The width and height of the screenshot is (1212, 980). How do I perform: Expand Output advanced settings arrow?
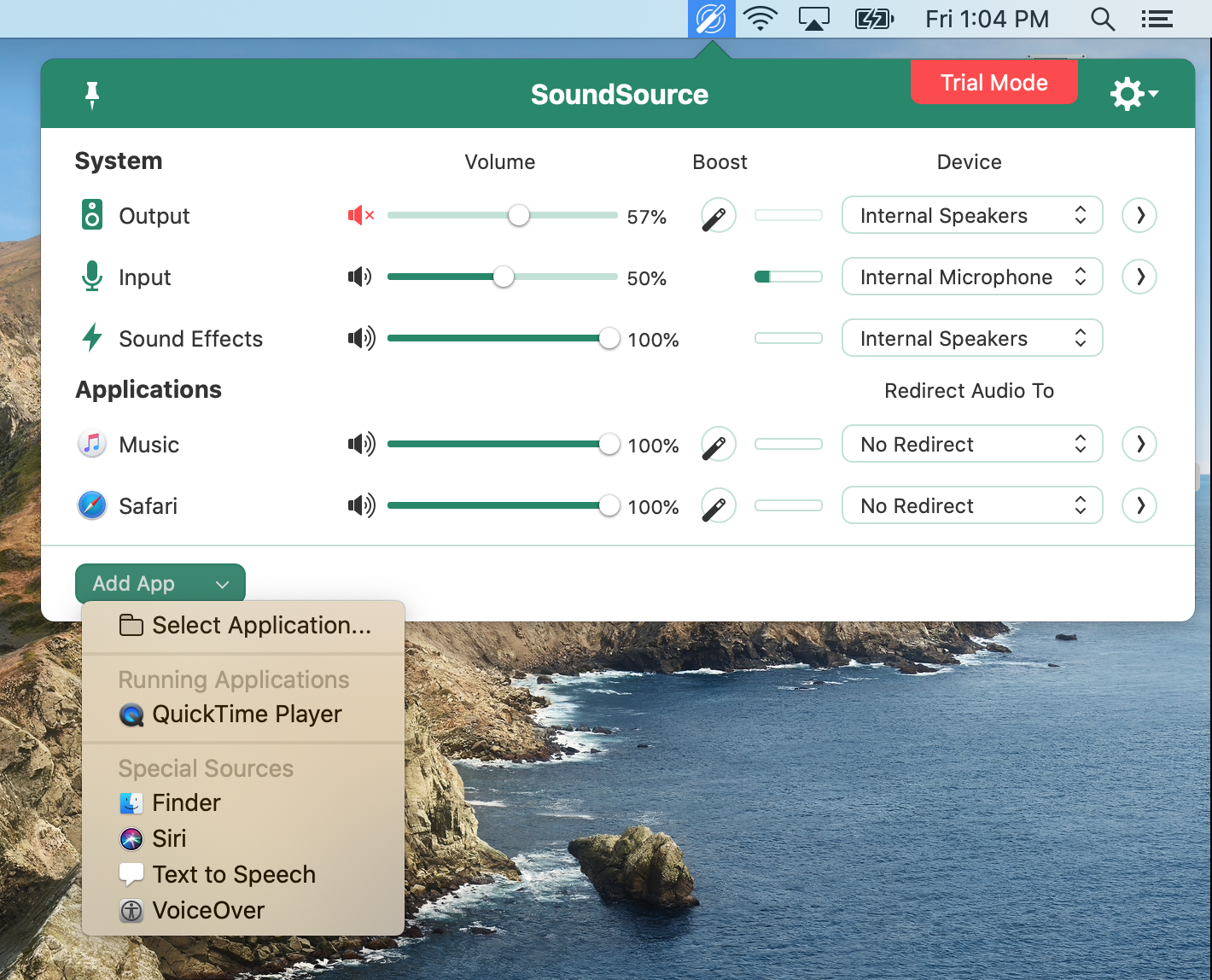click(x=1139, y=215)
